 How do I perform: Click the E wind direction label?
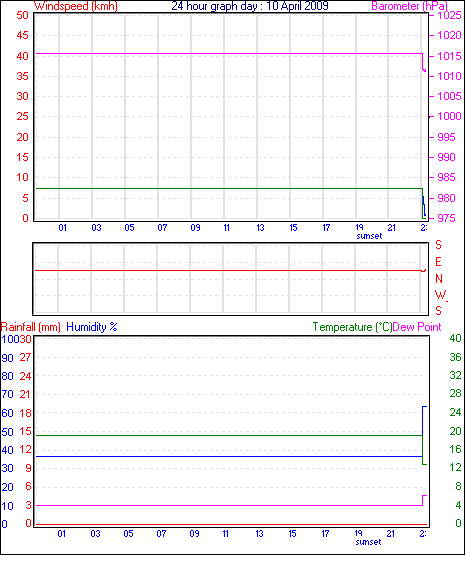click(x=438, y=262)
